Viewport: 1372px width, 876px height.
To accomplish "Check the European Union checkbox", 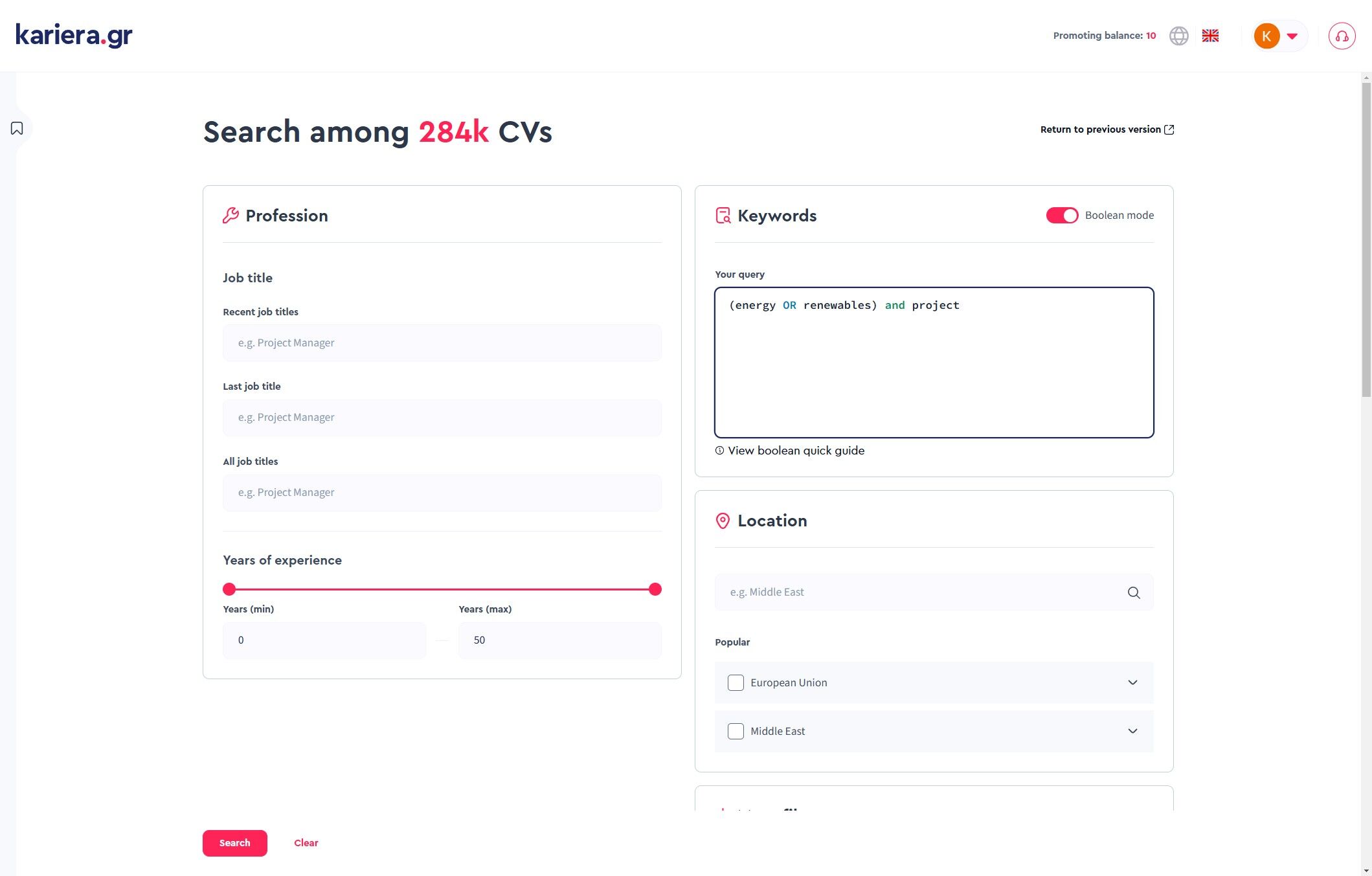I will coord(736,682).
